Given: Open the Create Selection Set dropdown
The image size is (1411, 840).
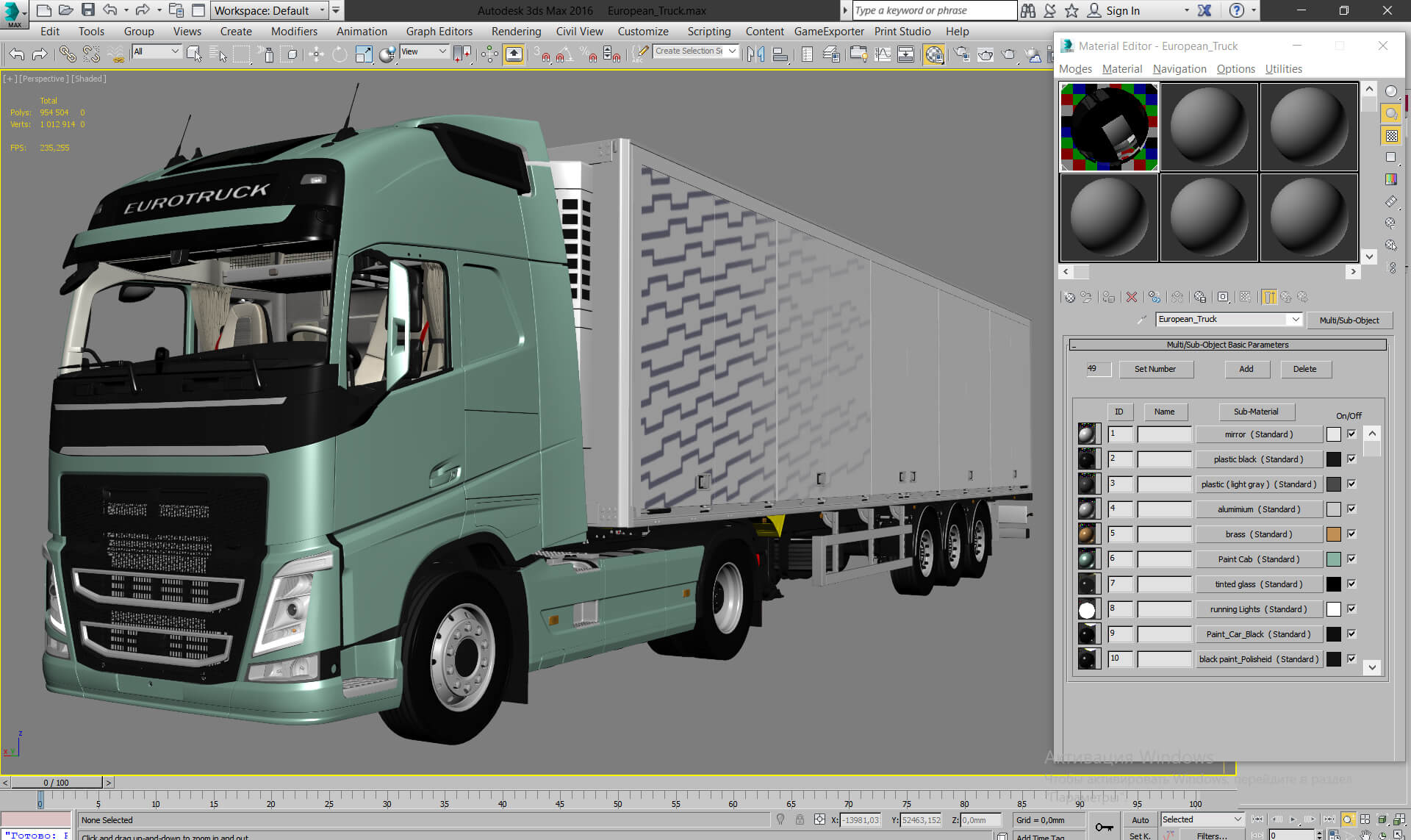Looking at the screenshot, I should (696, 51).
